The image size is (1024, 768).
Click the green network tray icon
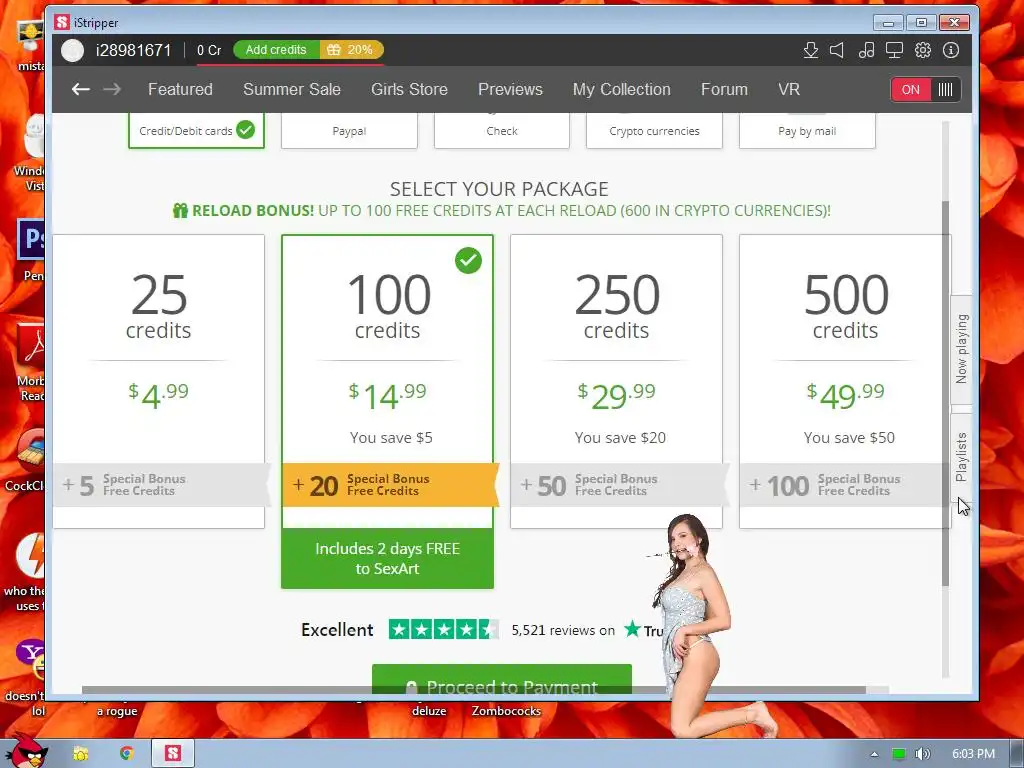point(899,754)
